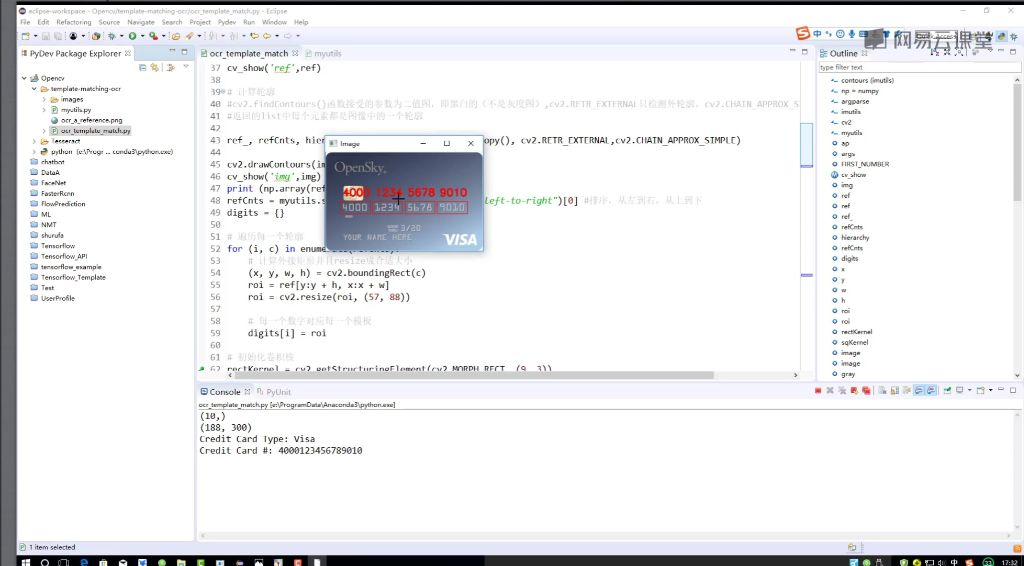This screenshot has height=566, width=1024.
Task: Click the Windows Start button
Action: point(26,561)
